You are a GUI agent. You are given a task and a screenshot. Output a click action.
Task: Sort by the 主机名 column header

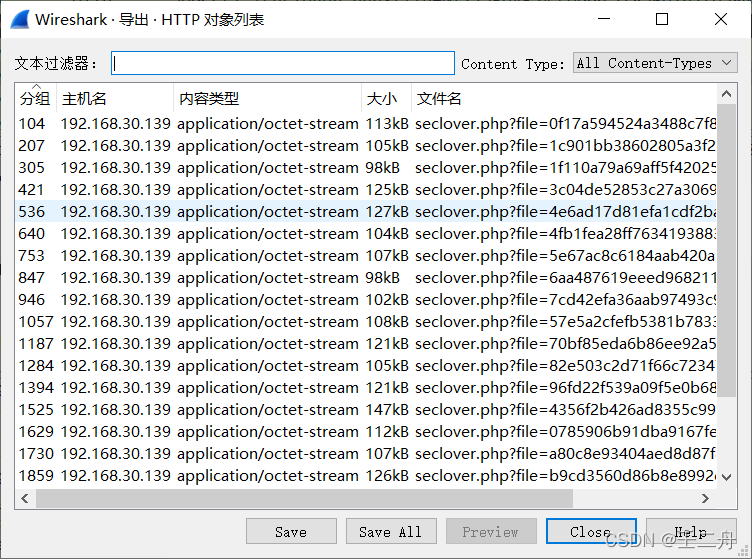point(115,98)
